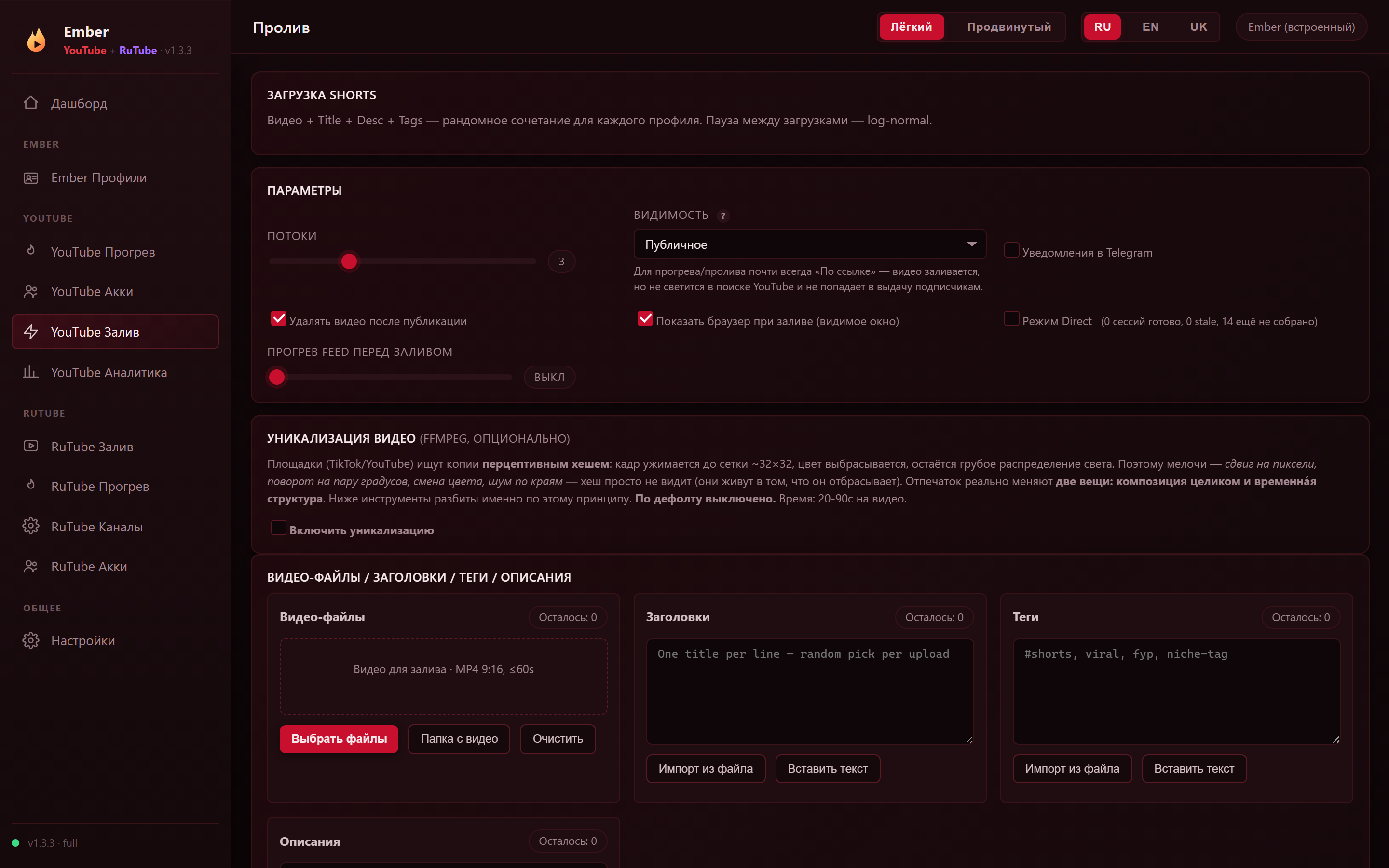Toggle Показать браузер при заливе checkbox
The height and width of the screenshot is (868, 1389).
click(x=645, y=319)
